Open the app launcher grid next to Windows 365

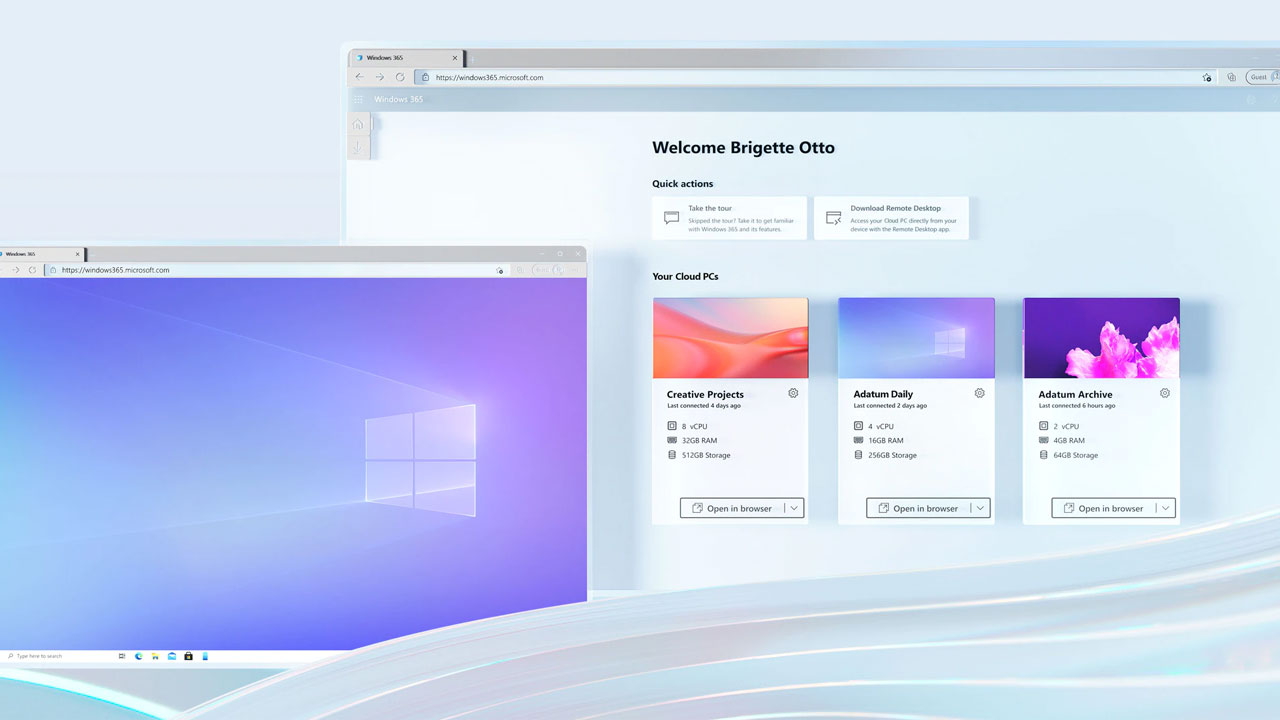tap(359, 99)
